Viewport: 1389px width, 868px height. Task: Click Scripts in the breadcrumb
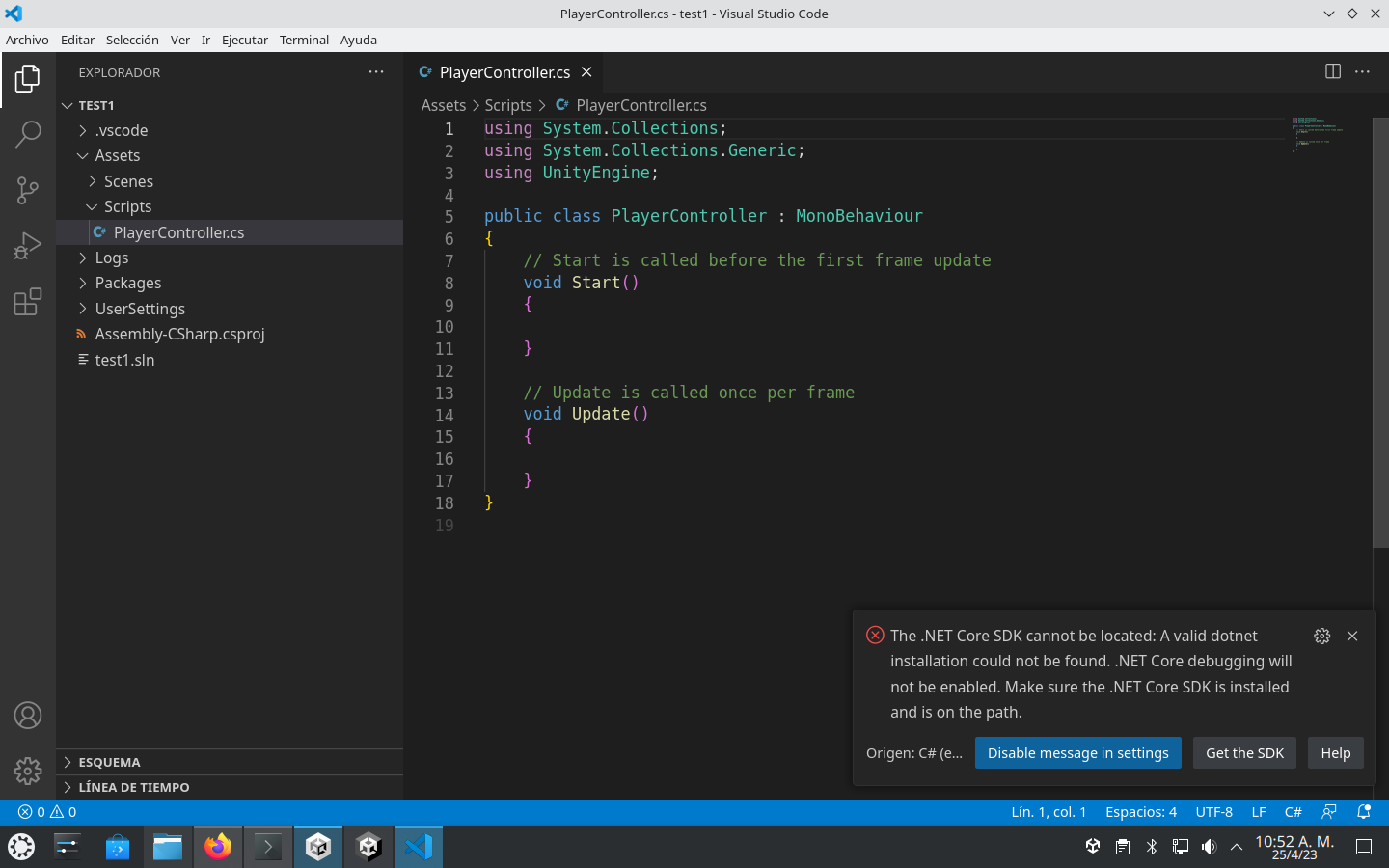click(508, 105)
